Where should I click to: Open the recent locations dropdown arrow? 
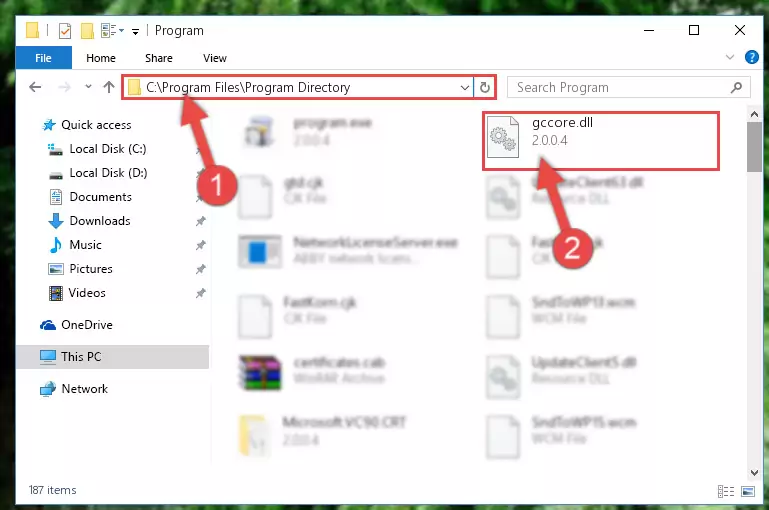coord(88,87)
